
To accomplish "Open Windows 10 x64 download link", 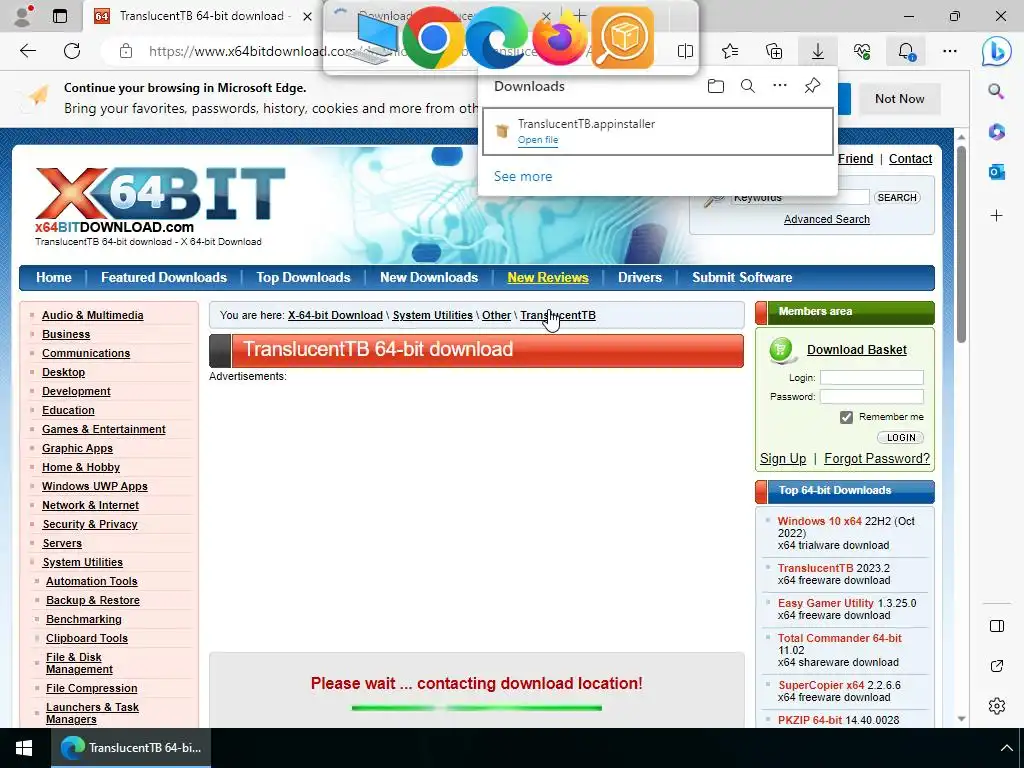I will pyautogui.click(x=820, y=521).
